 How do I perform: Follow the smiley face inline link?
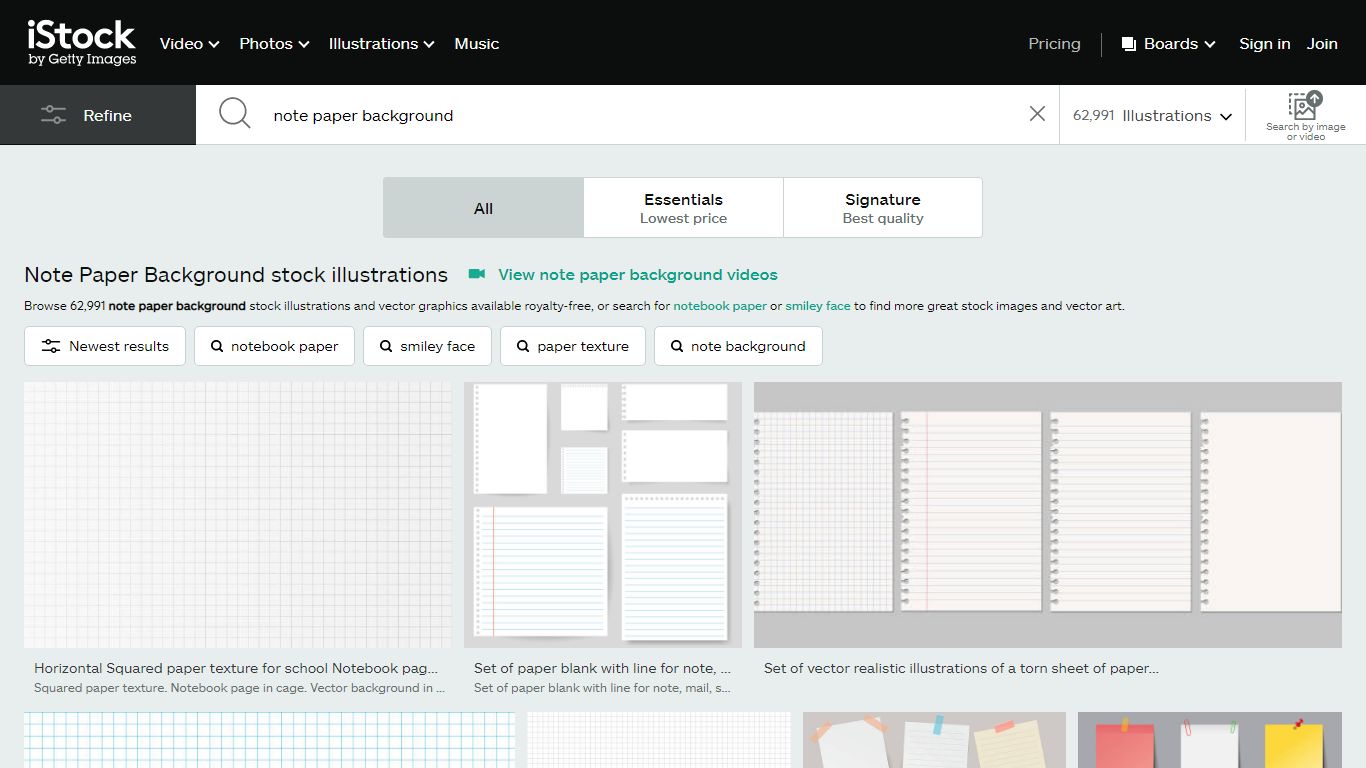coord(818,306)
